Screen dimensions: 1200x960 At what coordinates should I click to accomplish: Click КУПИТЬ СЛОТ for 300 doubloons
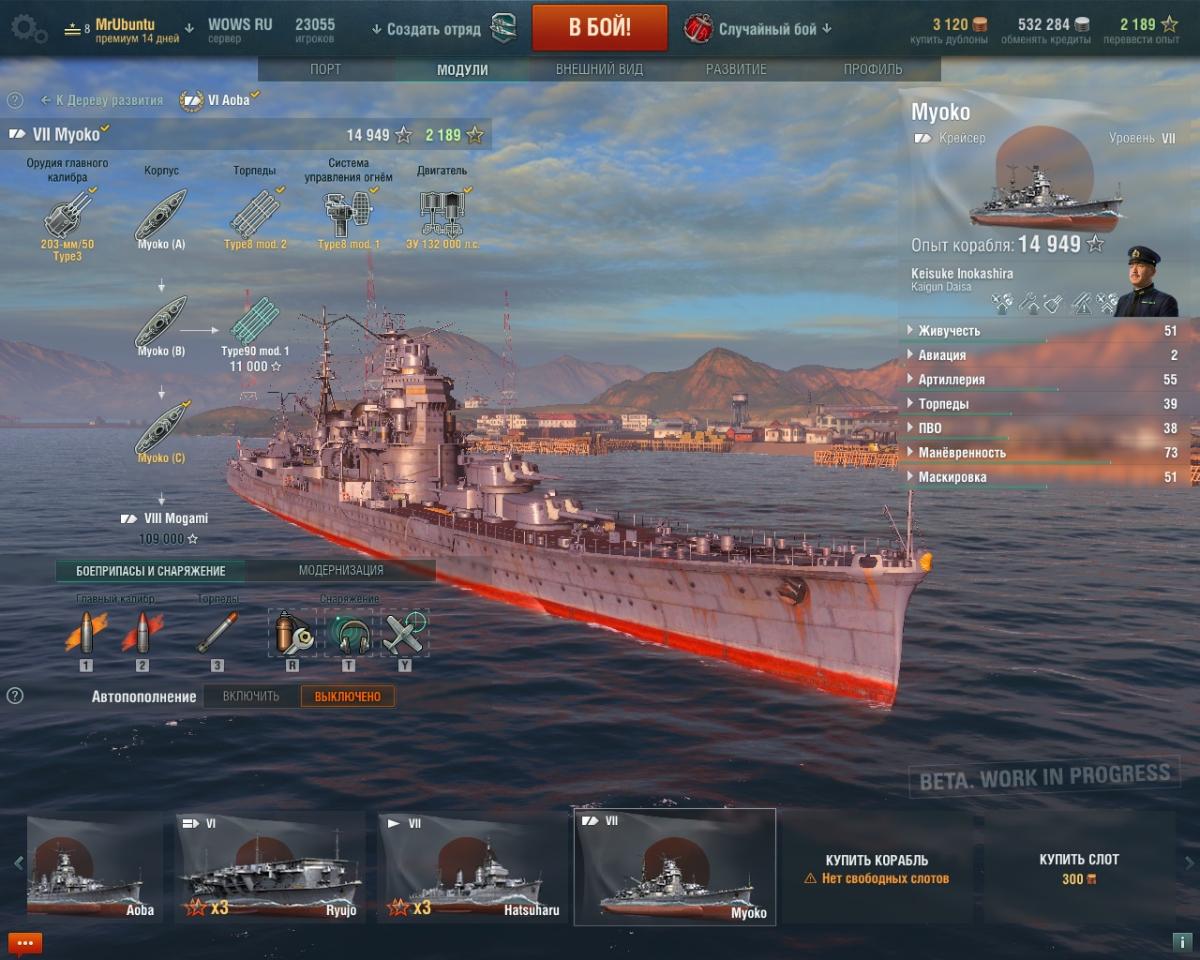[1078, 868]
